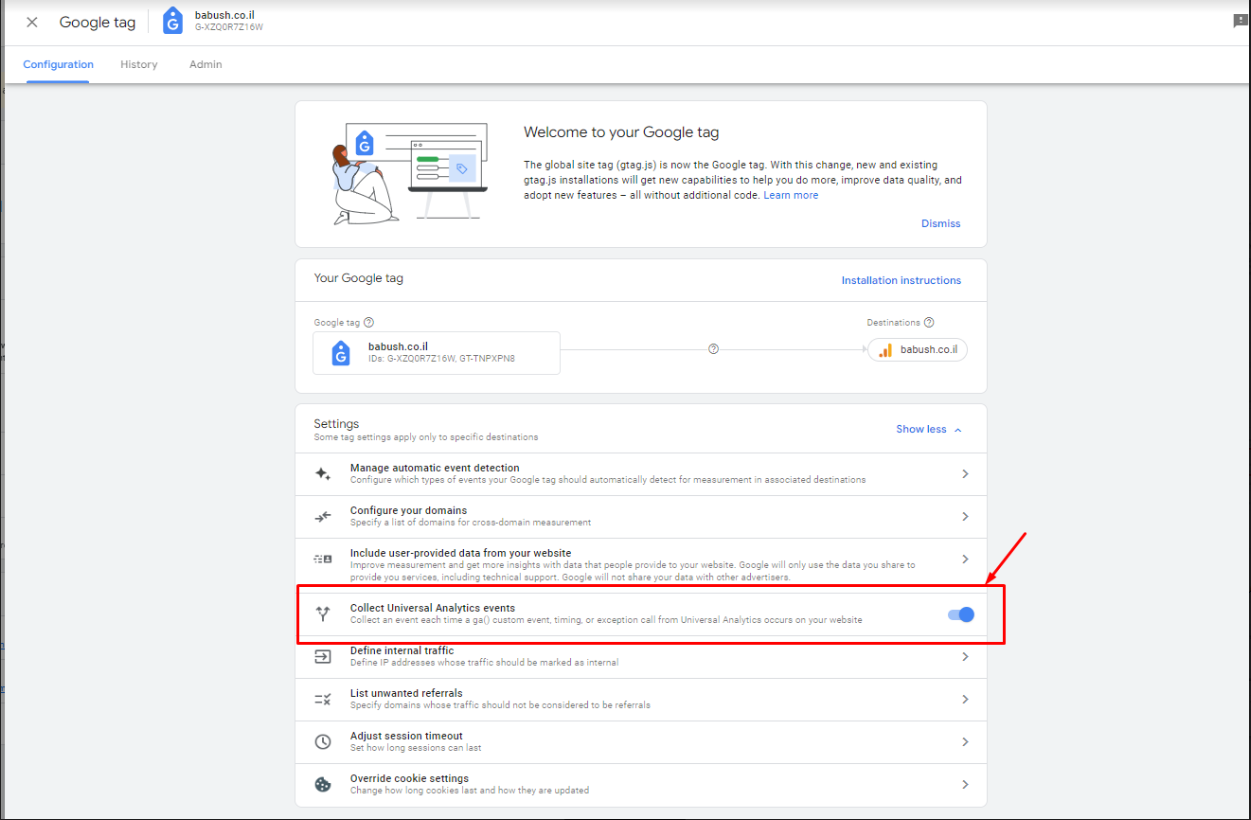The image size is (1251, 820).
Task: Click the Learn more link
Action: (790, 195)
